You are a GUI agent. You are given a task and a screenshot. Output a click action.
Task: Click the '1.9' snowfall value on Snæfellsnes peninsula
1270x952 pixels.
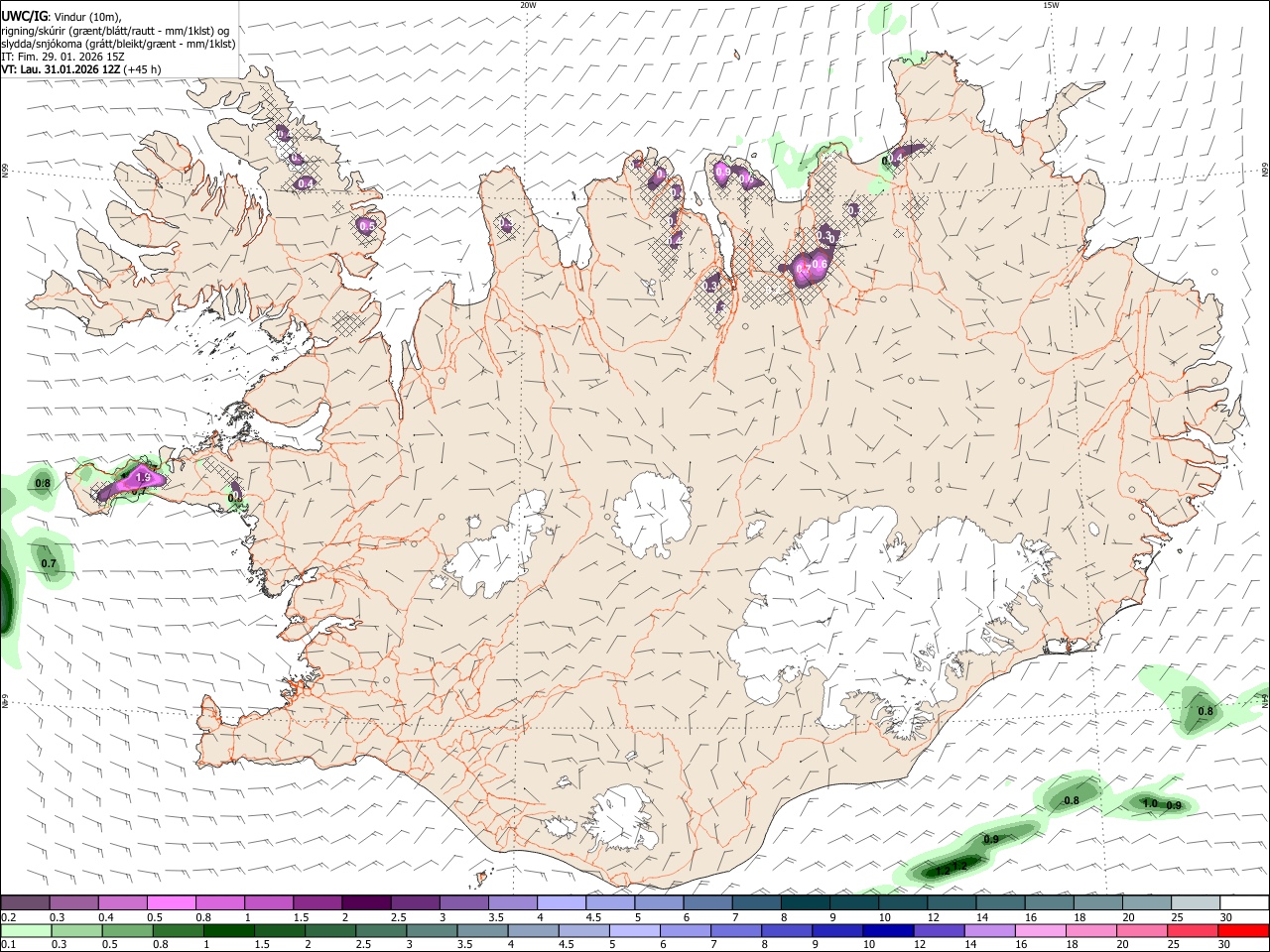click(x=142, y=477)
